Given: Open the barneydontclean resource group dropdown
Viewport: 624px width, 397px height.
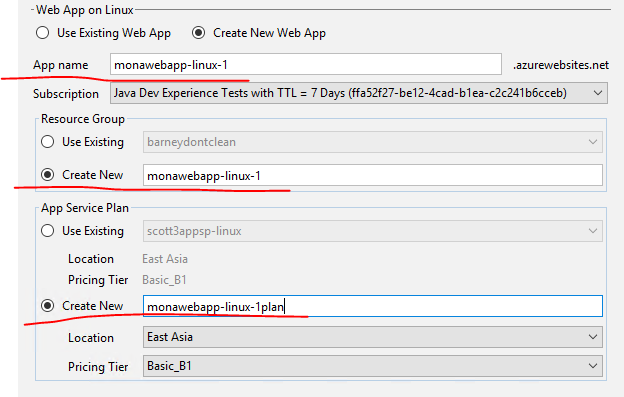Looking at the screenshot, I should [373, 142].
